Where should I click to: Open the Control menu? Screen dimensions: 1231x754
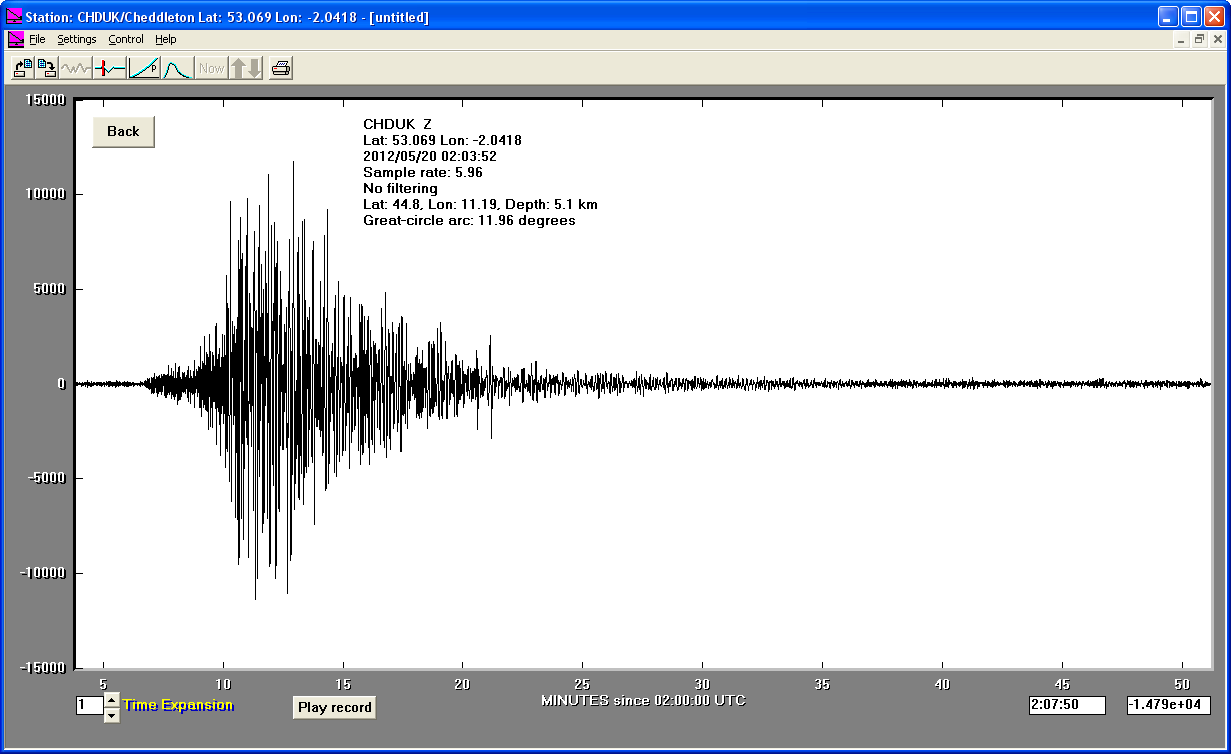click(x=126, y=39)
